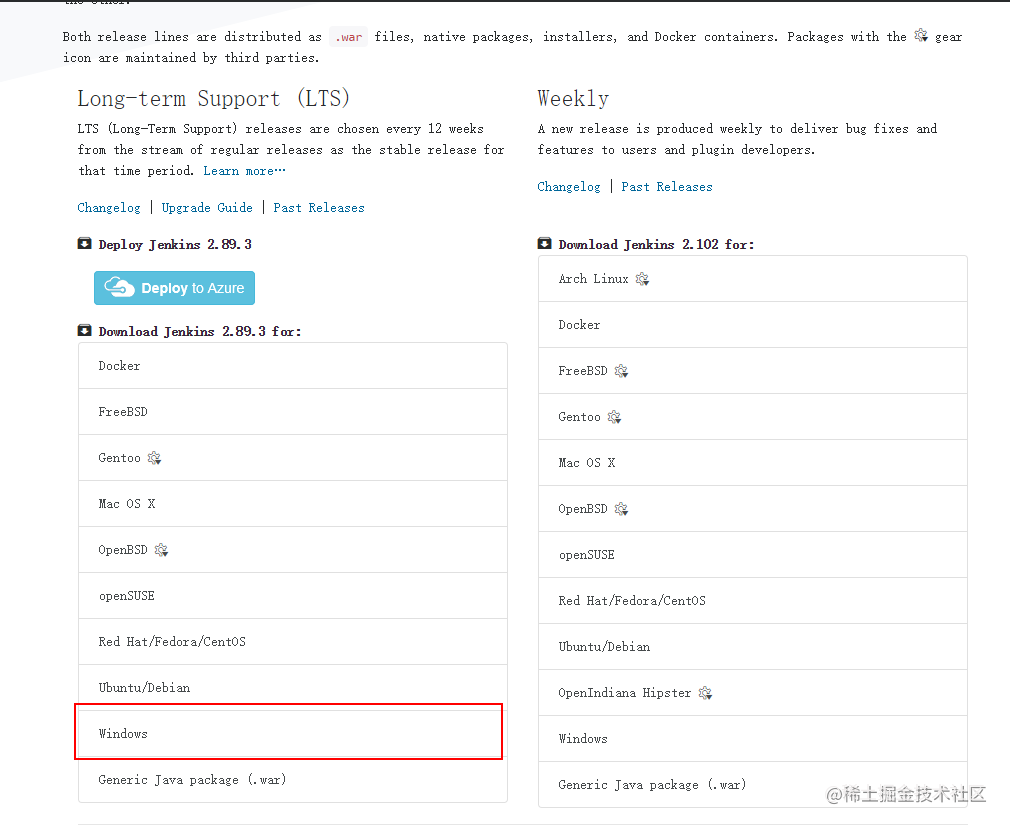The width and height of the screenshot is (1010, 828).
Task: Click gear icon beside Weekly Gentoo
Action: (x=615, y=418)
